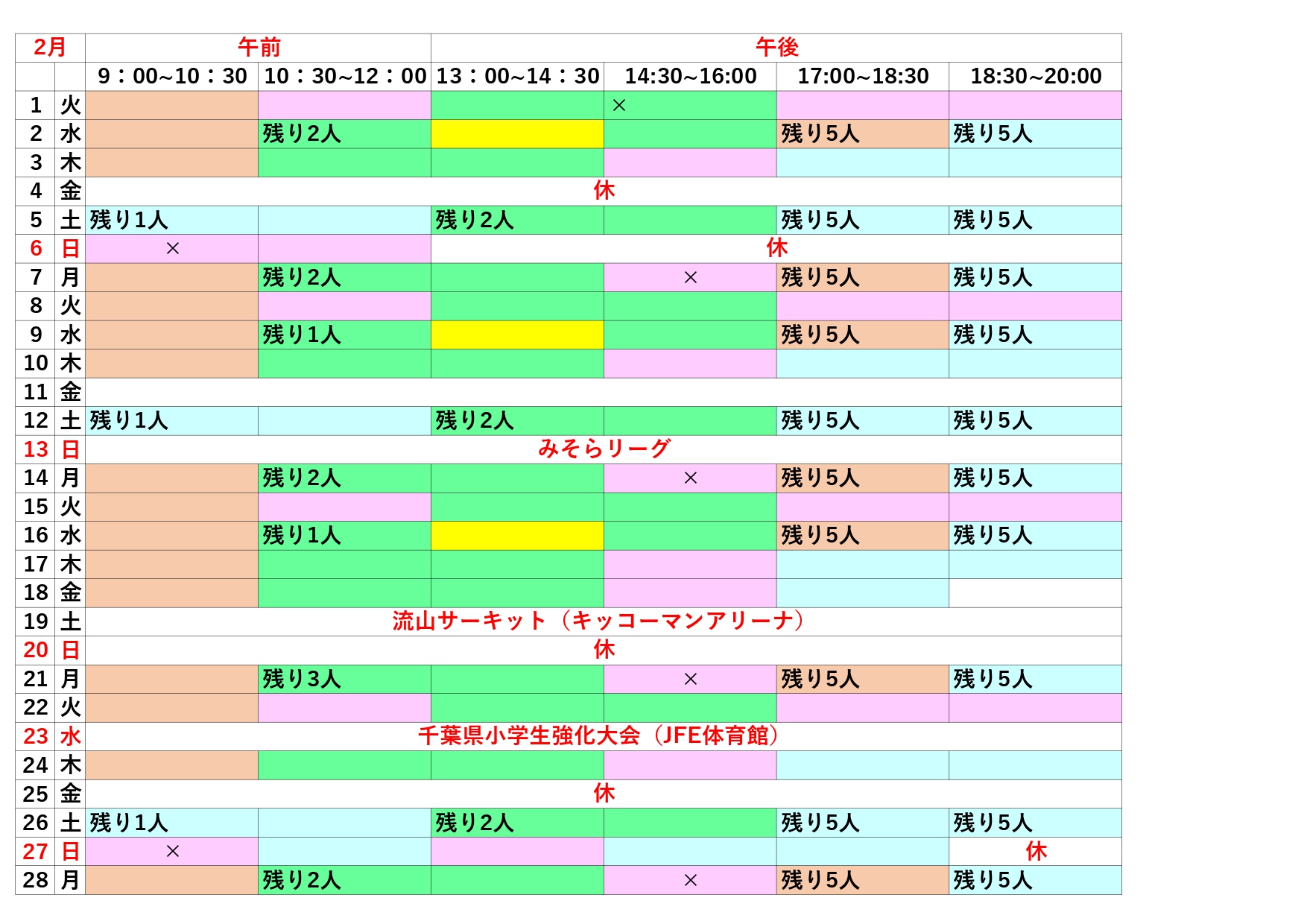Viewport: 1307px width, 924px height.
Task: Click 残り1人 in the row for 26 土
Action: pyautogui.click(x=129, y=823)
